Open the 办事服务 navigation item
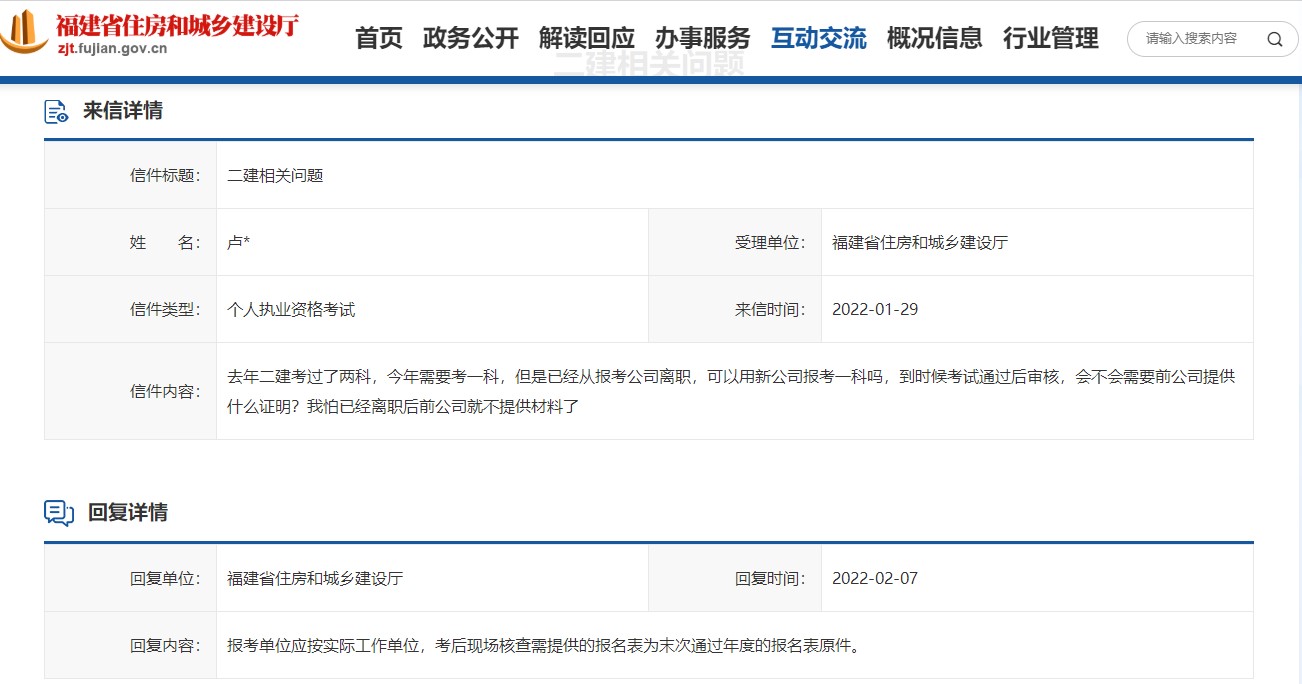Image resolution: width=1302 pixels, height=684 pixels. point(701,38)
